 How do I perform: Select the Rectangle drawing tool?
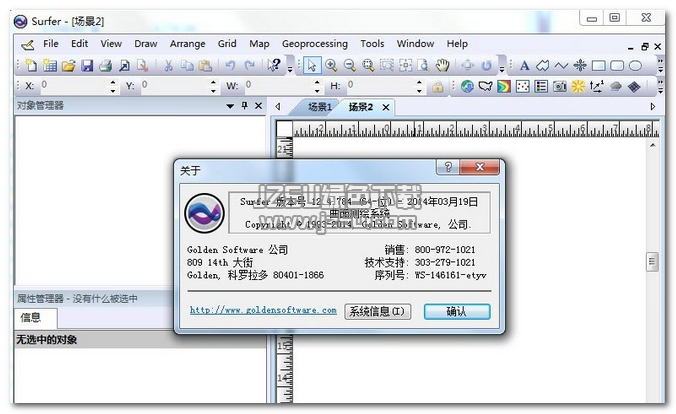[598, 66]
